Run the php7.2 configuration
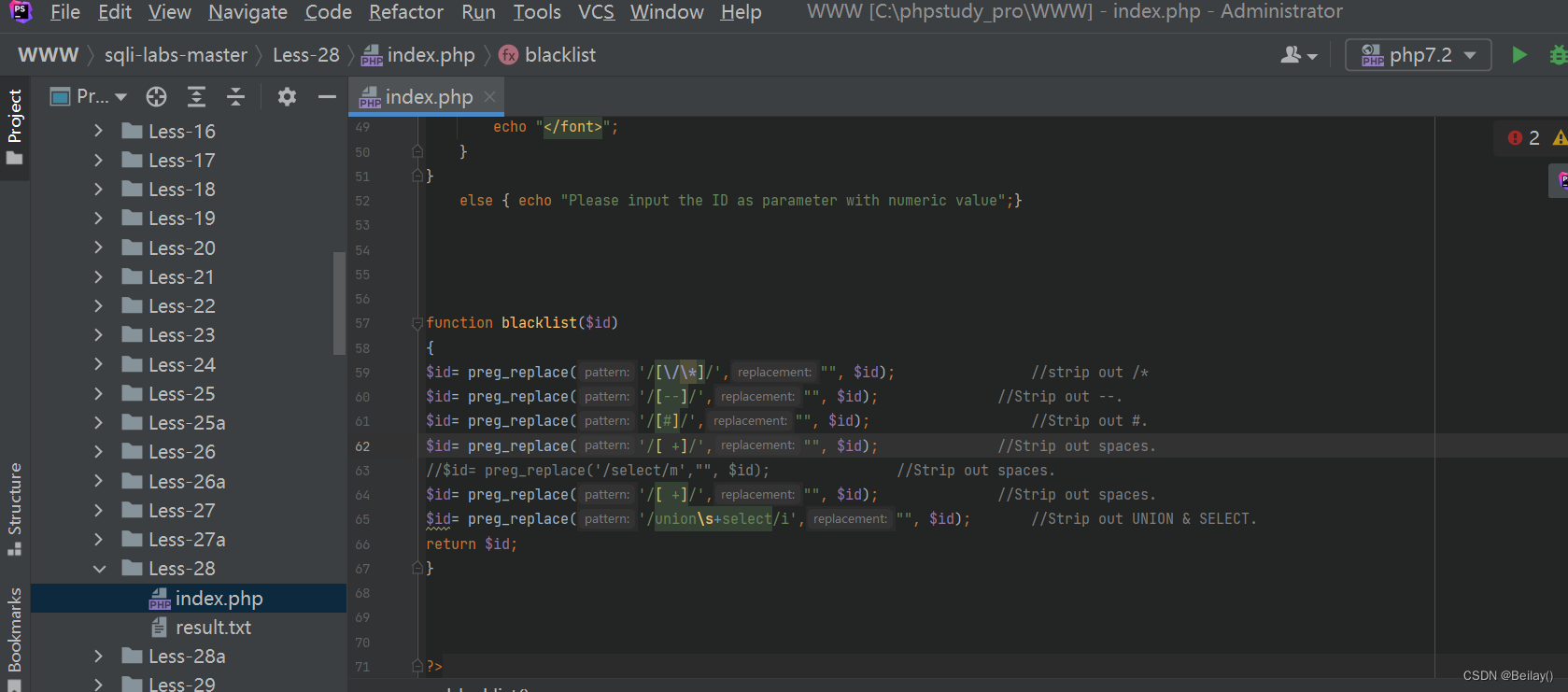The height and width of the screenshot is (692, 1568). tap(1519, 55)
